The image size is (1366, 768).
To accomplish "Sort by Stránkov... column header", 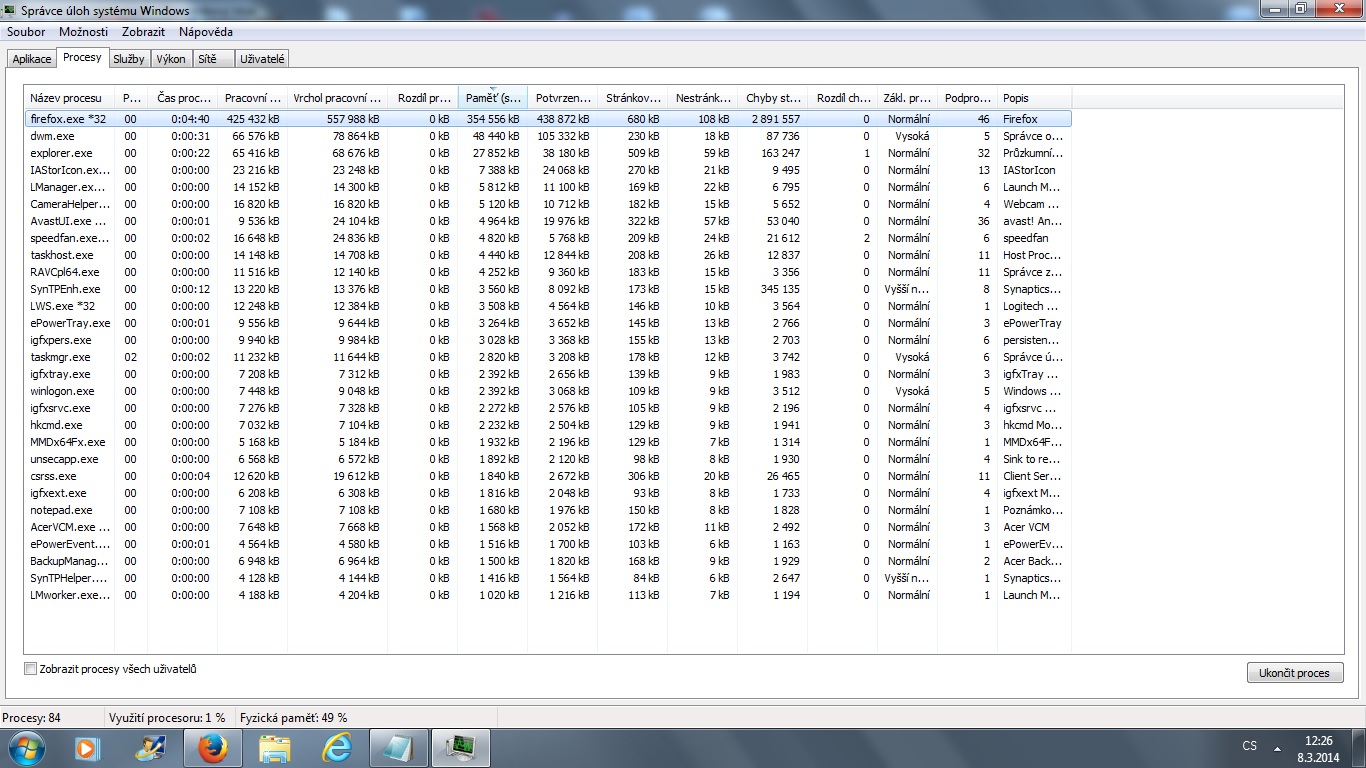I will pyautogui.click(x=633, y=98).
